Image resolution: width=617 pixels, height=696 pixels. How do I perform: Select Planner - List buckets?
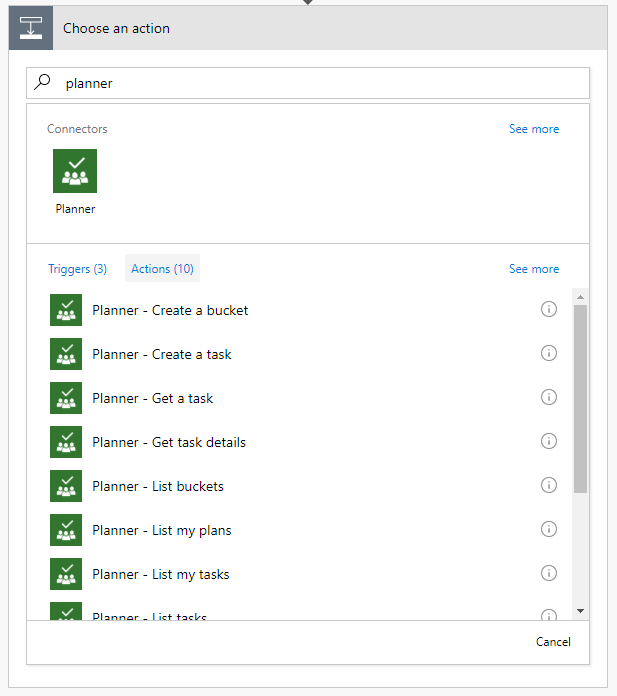tap(158, 486)
